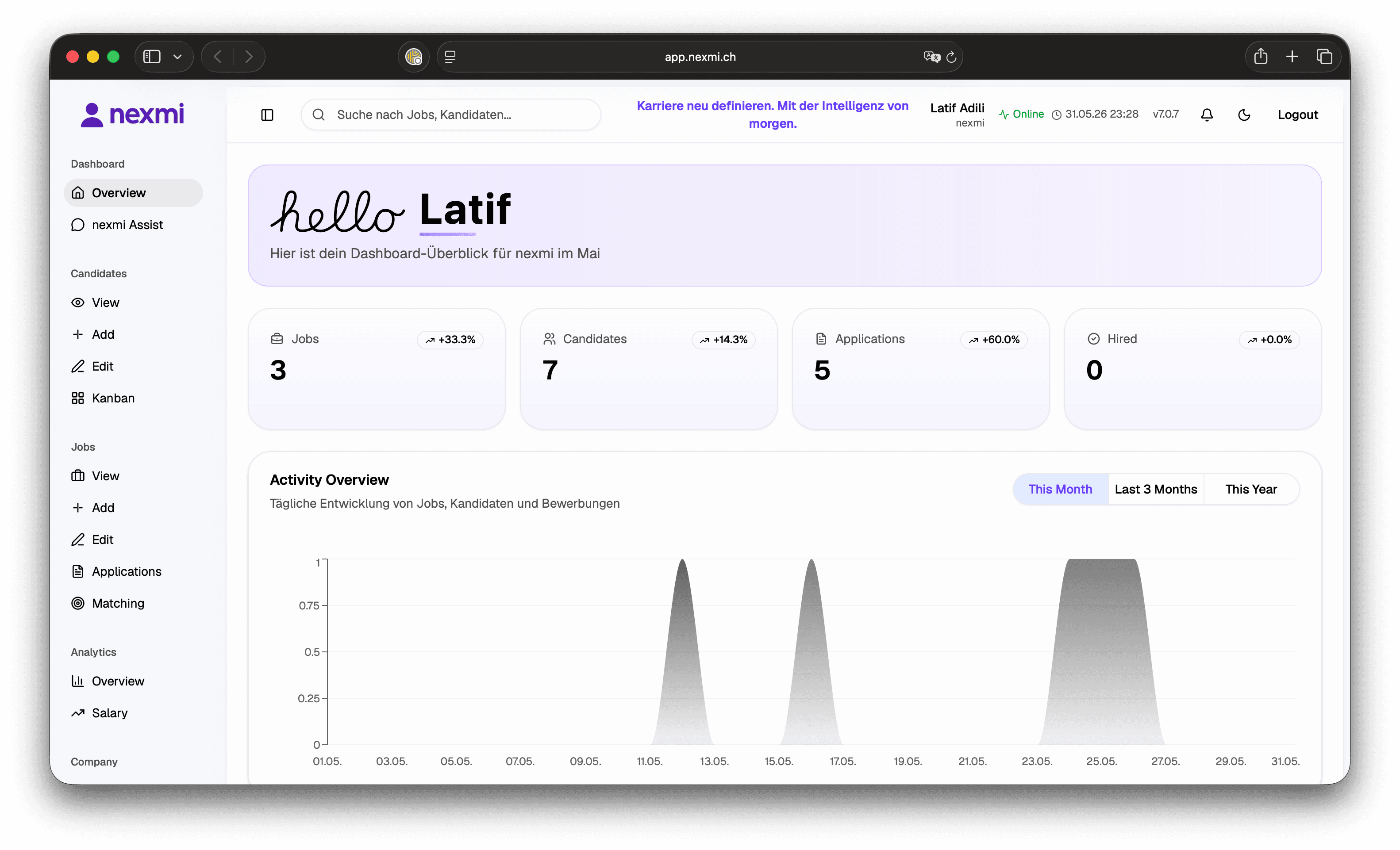The height and width of the screenshot is (850, 1400).
Task: Click the version label v7.0.7
Action: [x=1165, y=114]
